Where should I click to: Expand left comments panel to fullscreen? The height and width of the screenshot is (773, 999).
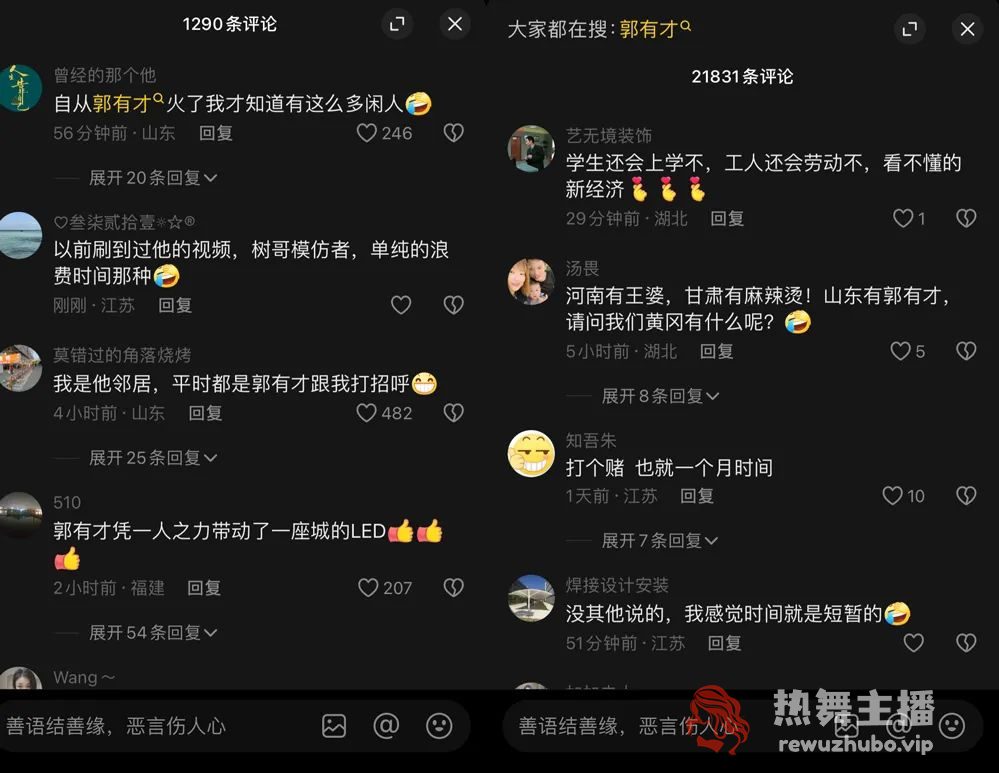click(x=398, y=24)
